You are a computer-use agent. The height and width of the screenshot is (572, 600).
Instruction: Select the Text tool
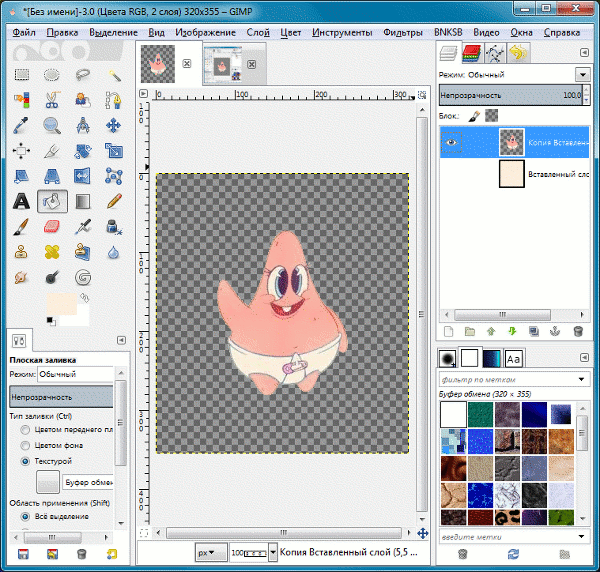tap(21, 201)
